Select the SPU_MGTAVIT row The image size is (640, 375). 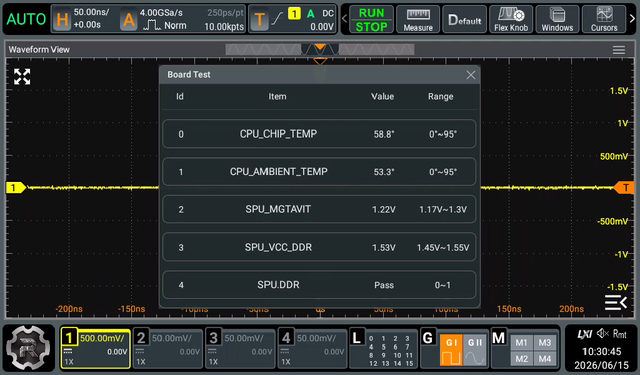pyautogui.click(x=319, y=209)
